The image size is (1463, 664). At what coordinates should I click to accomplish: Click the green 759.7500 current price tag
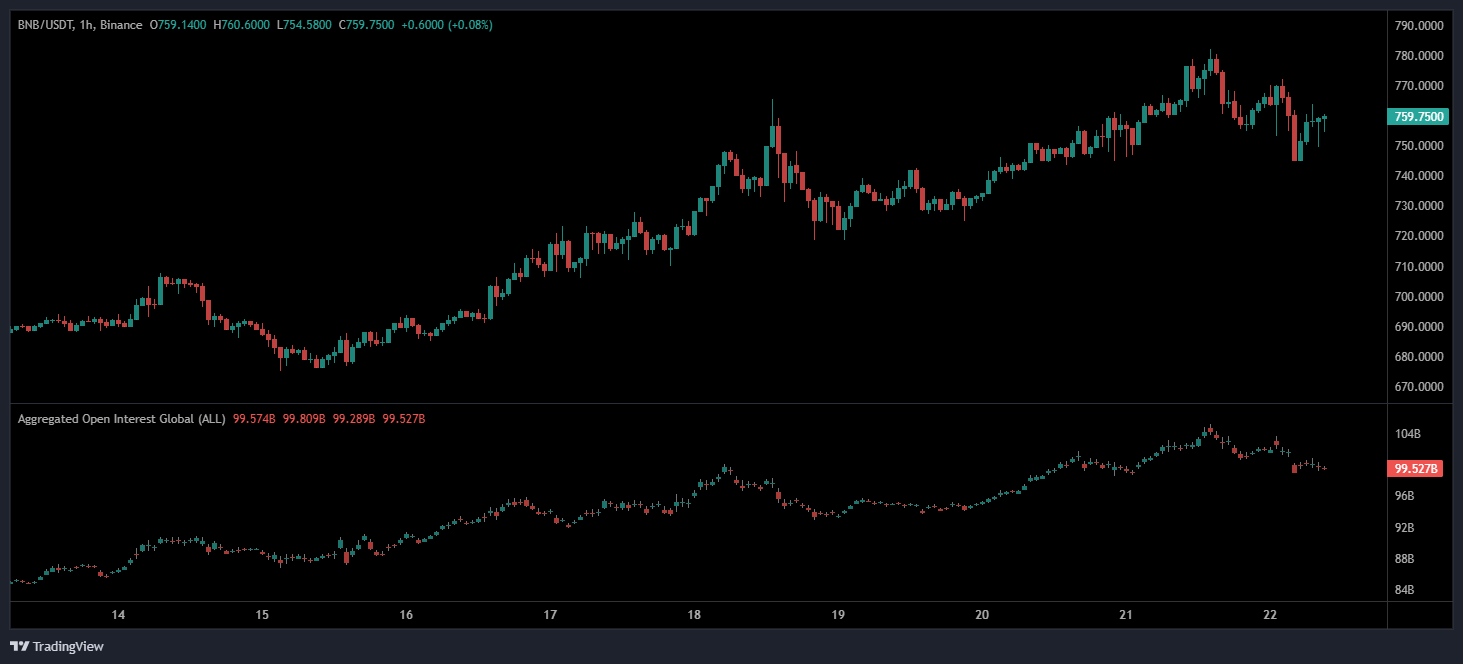[x=1418, y=117]
